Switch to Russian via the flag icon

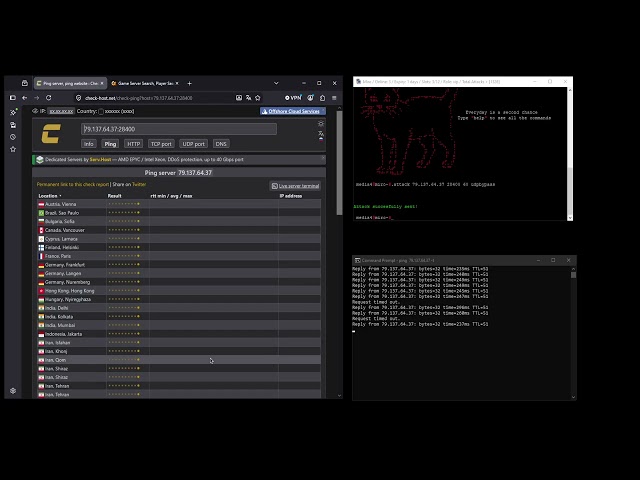tap(321, 139)
